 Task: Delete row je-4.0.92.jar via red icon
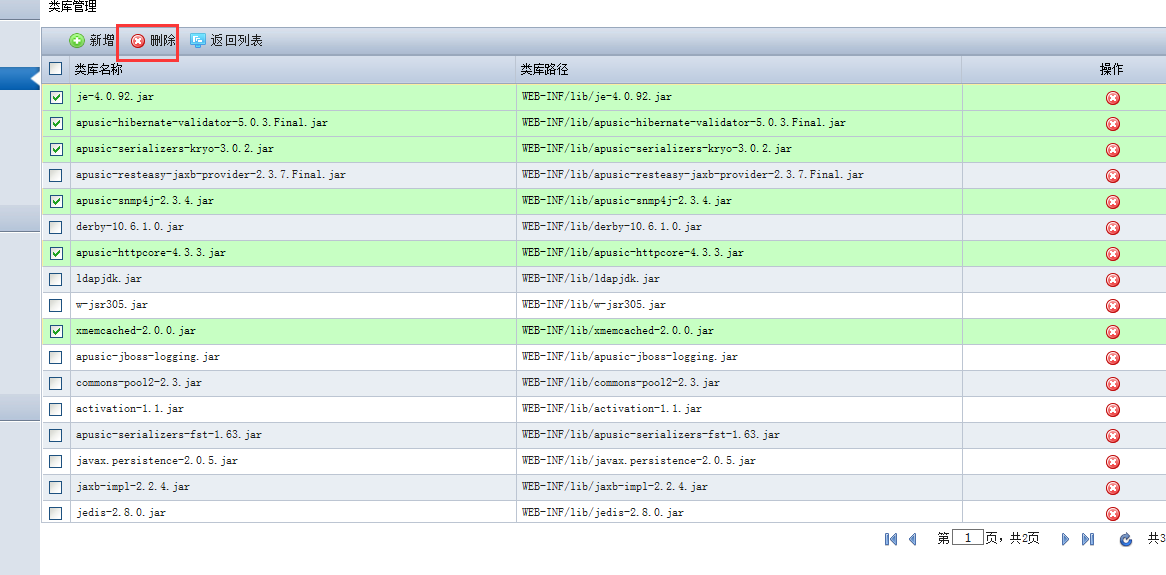click(x=1112, y=97)
